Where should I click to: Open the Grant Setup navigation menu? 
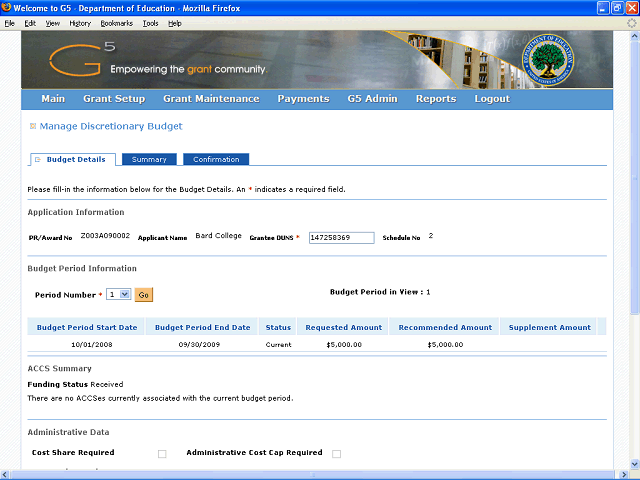114,99
